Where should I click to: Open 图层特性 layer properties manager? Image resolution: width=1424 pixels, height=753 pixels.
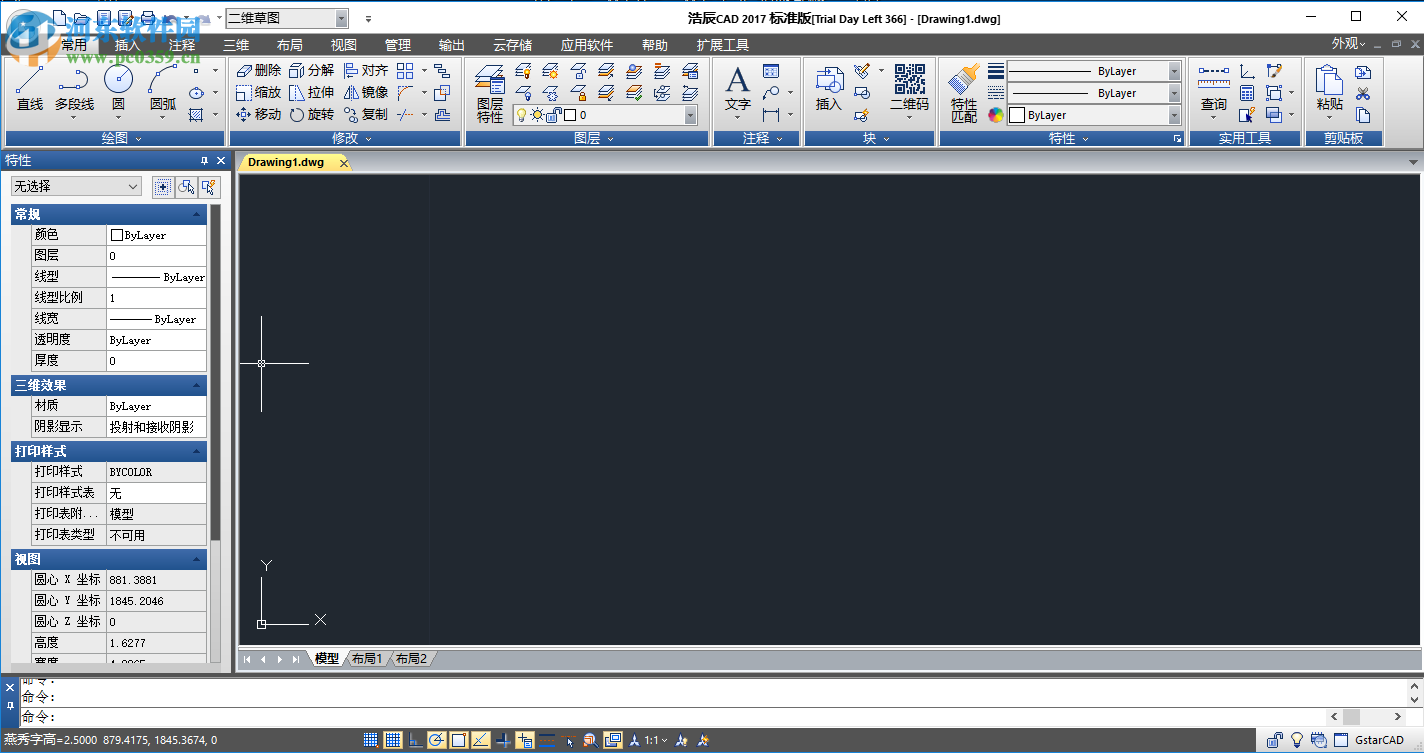(x=490, y=94)
